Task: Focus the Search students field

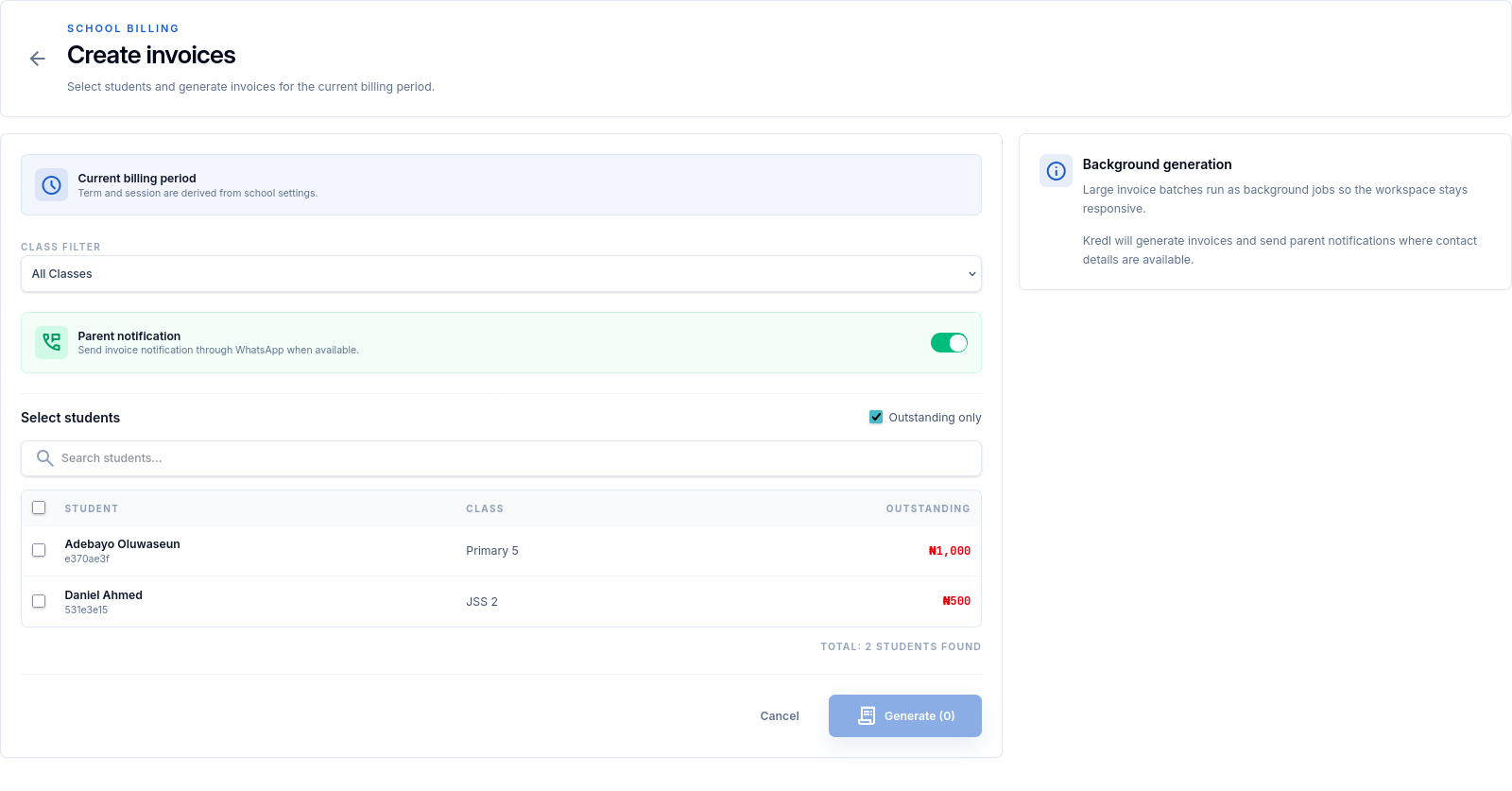Action: click(501, 458)
